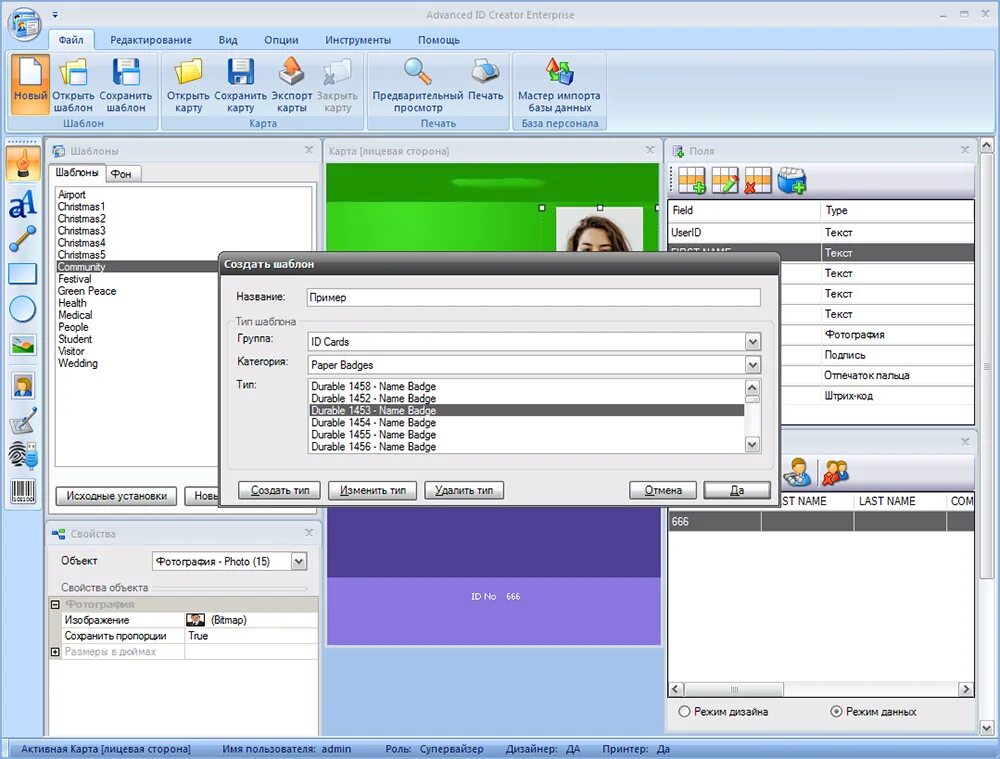This screenshot has height=759, width=1000.
Task: Open the Файл ribbon tab
Action: tap(71, 40)
